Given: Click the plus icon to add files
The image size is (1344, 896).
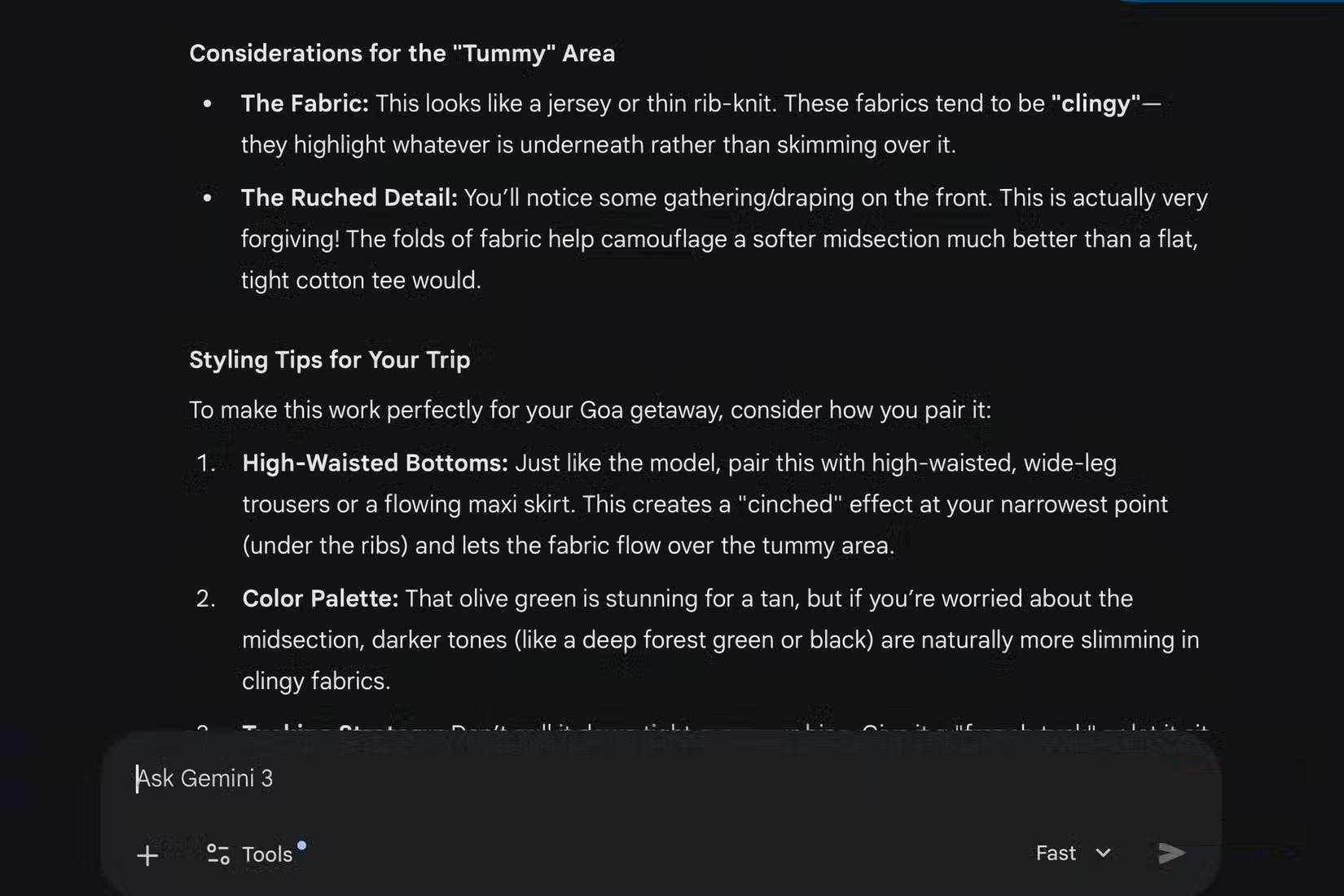Looking at the screenshot, I should pos(147,855).
